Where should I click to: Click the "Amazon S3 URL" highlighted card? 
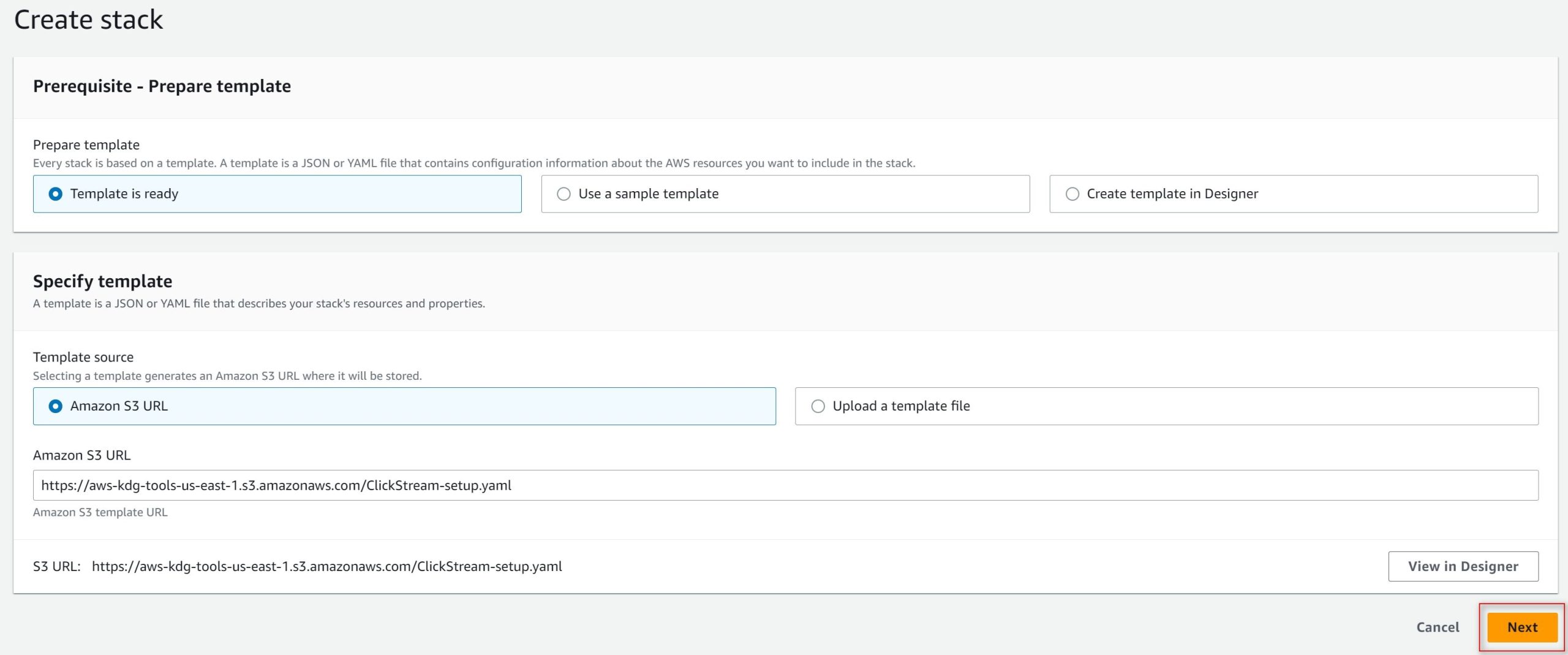[404, 406]
